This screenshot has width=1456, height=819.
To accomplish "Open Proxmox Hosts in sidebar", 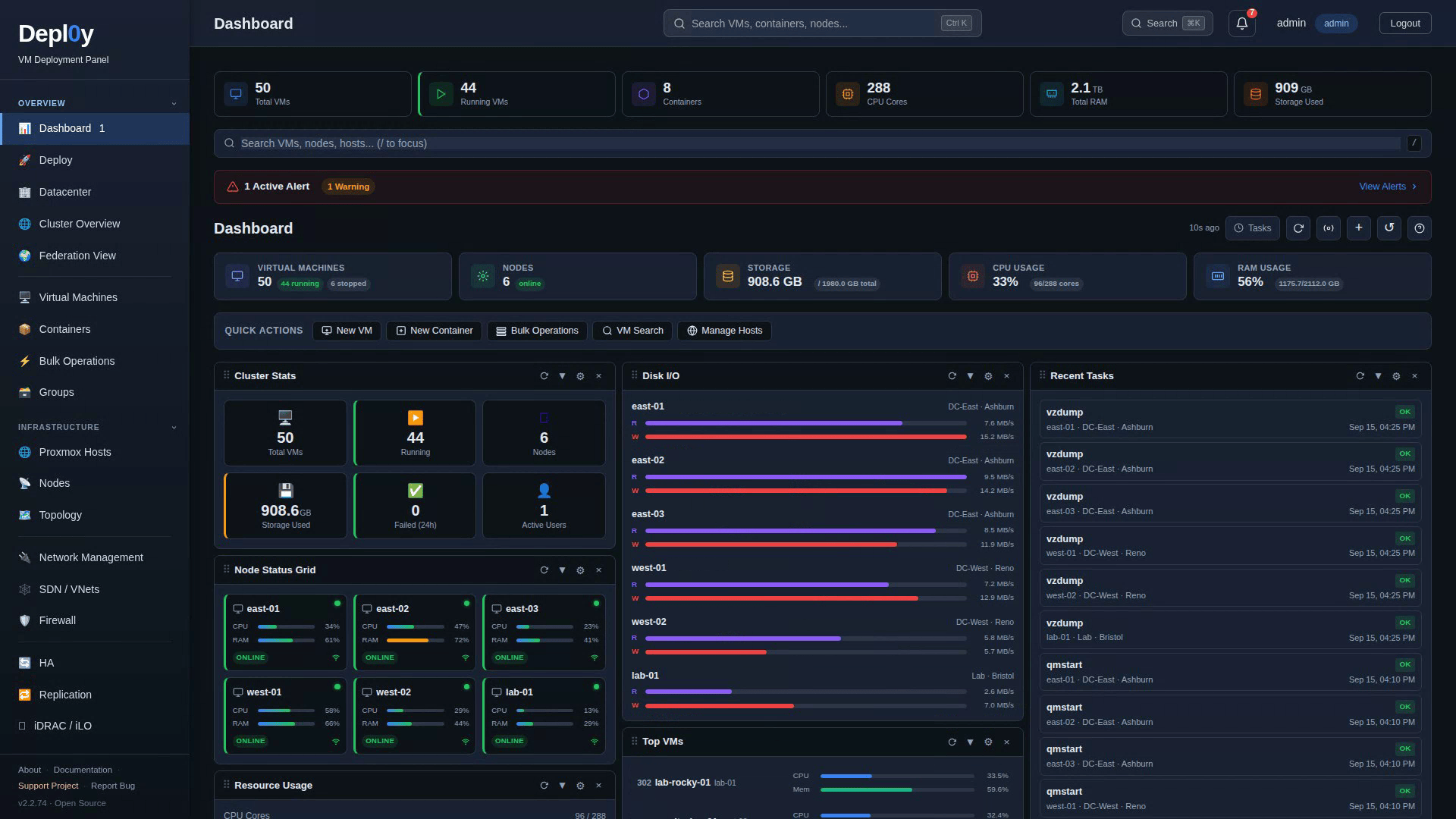I will (x=95, y=452).
